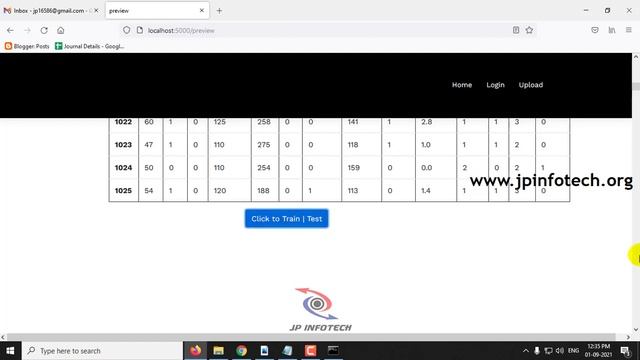Open the Firefox hamburger menu

(629, 30)
